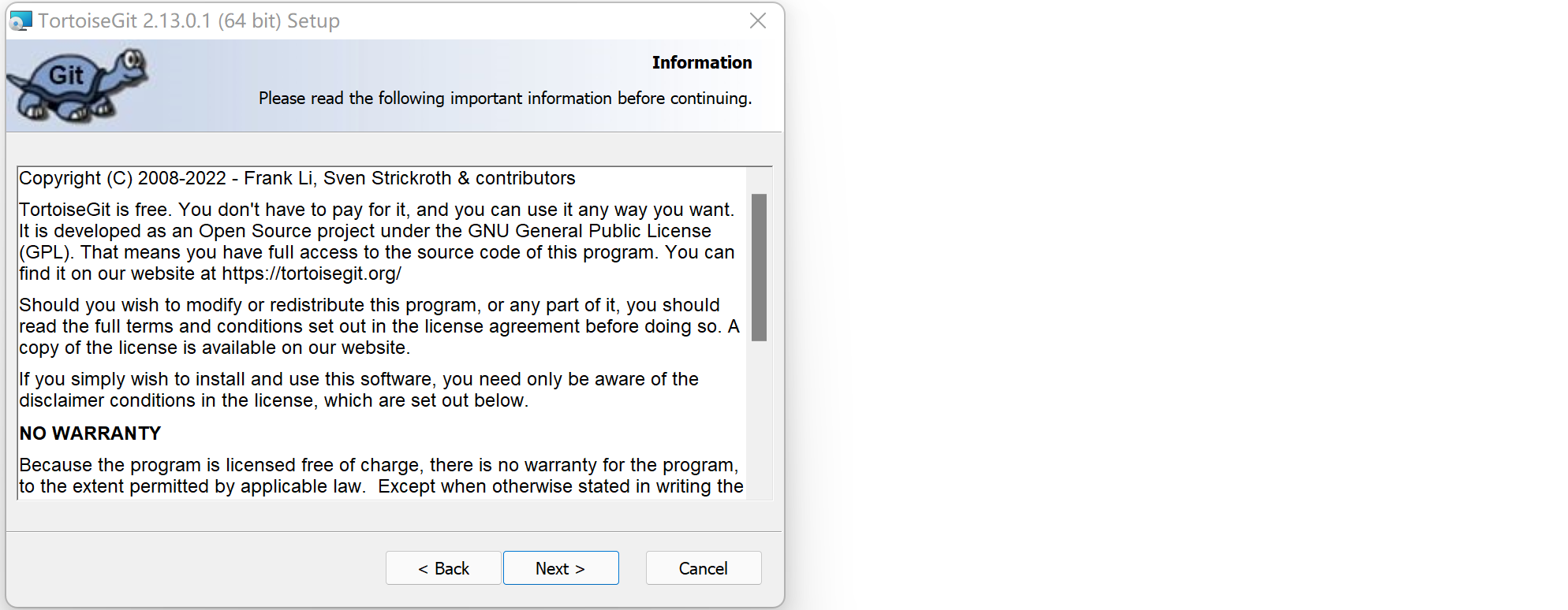Screen dimensions: 1568x610
Task: Go to previous step with Back button
Action: (443, 568)
